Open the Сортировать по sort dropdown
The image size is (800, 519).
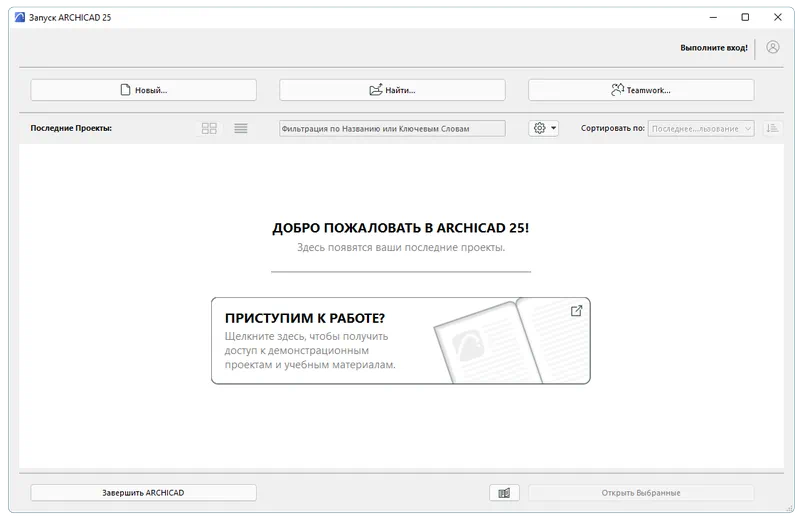coord(701,129)
